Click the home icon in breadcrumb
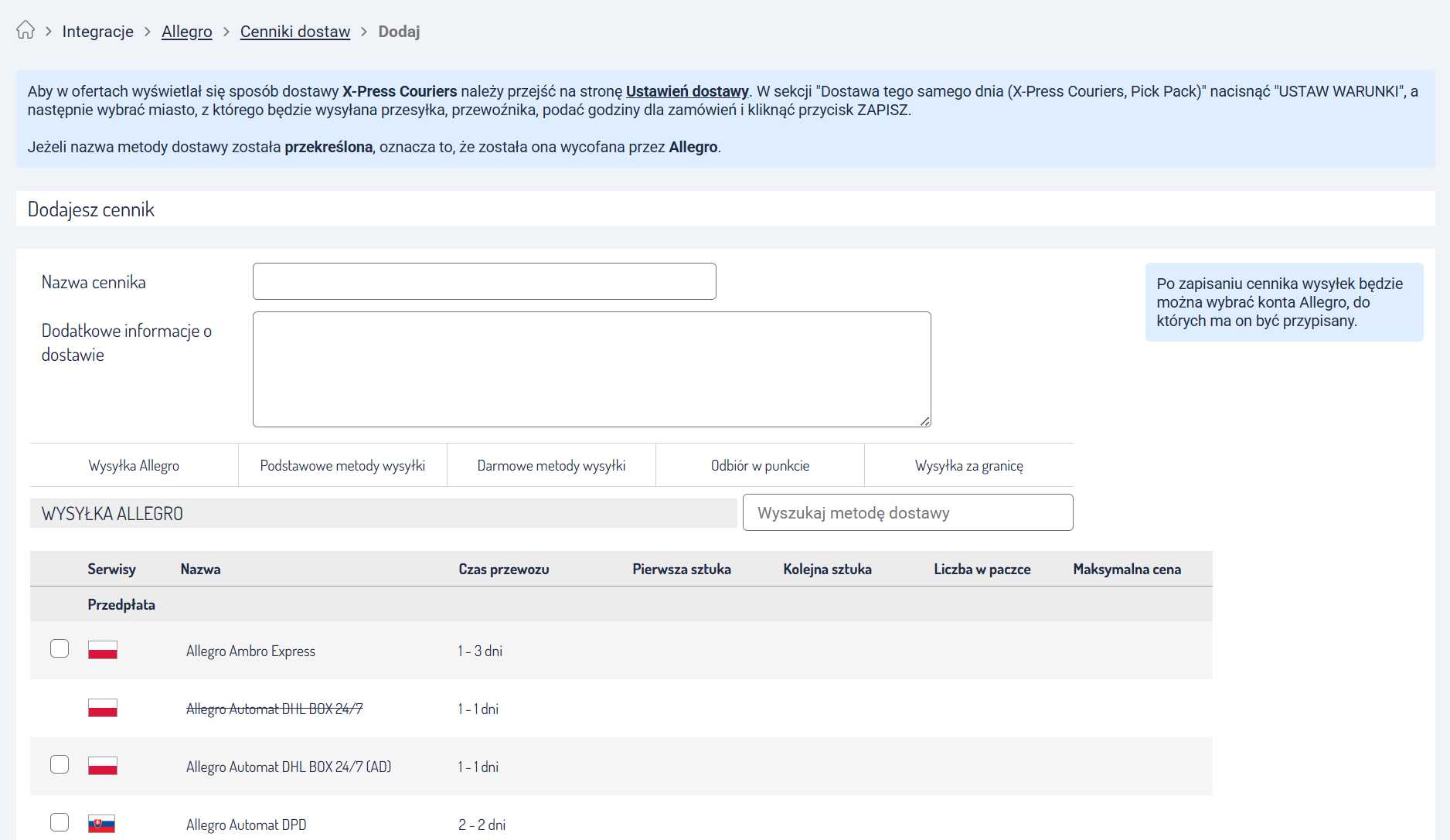 (26, 30)
